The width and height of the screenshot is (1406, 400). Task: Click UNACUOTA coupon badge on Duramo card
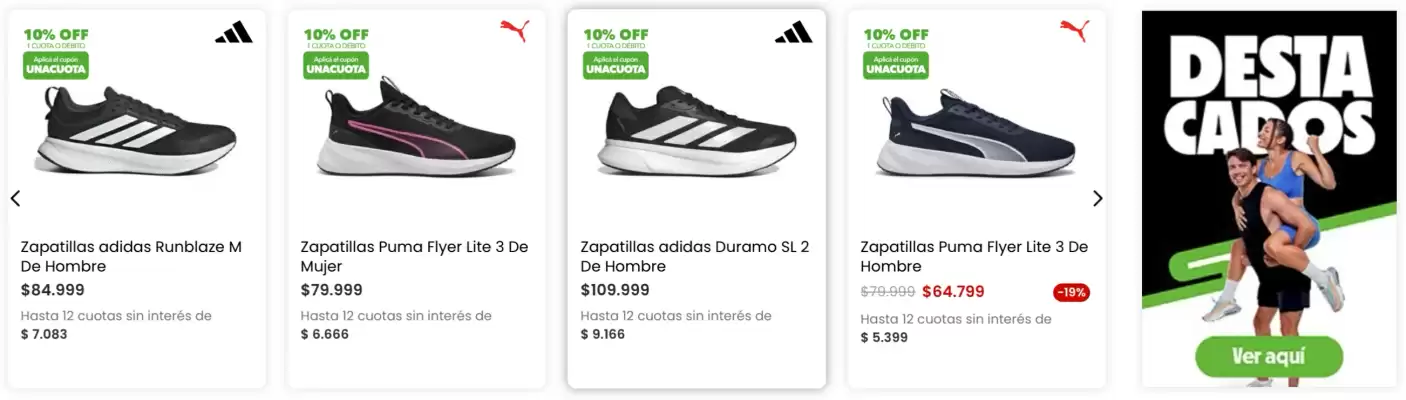[616, 65]
